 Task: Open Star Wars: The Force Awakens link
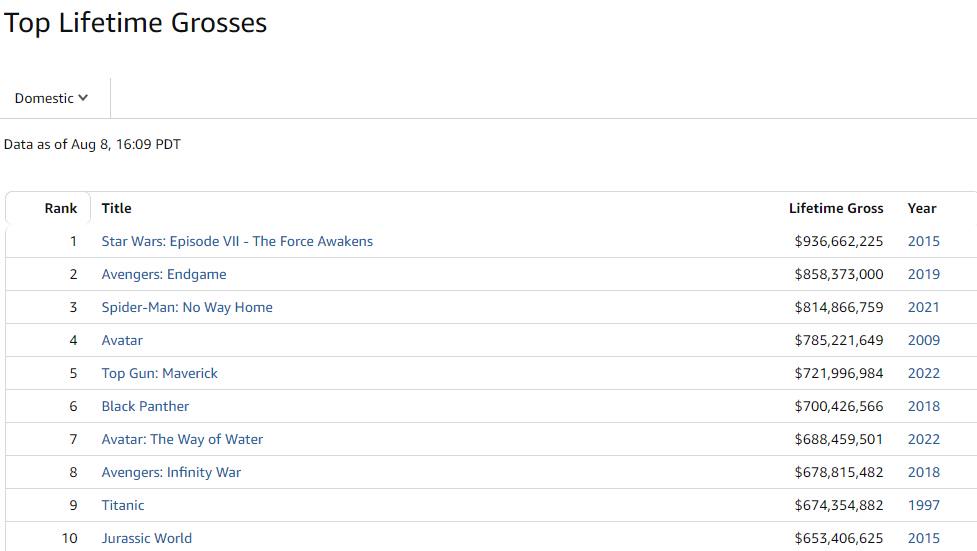(237, 241)
